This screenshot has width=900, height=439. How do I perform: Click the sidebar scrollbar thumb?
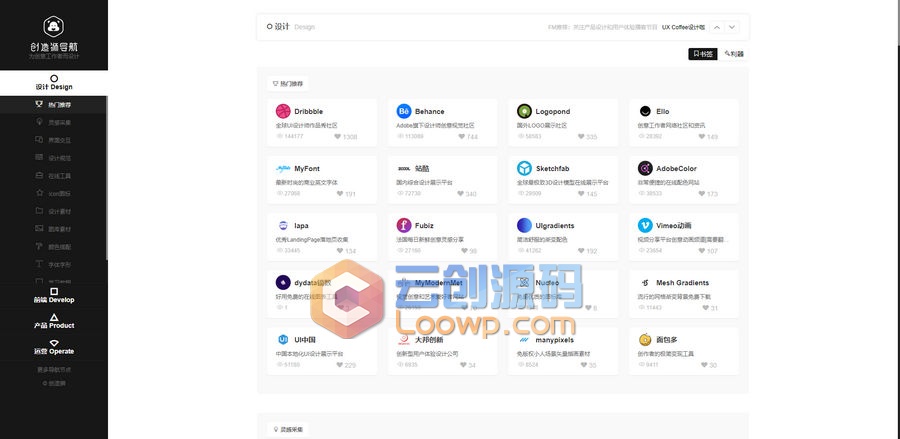(107, 178)
